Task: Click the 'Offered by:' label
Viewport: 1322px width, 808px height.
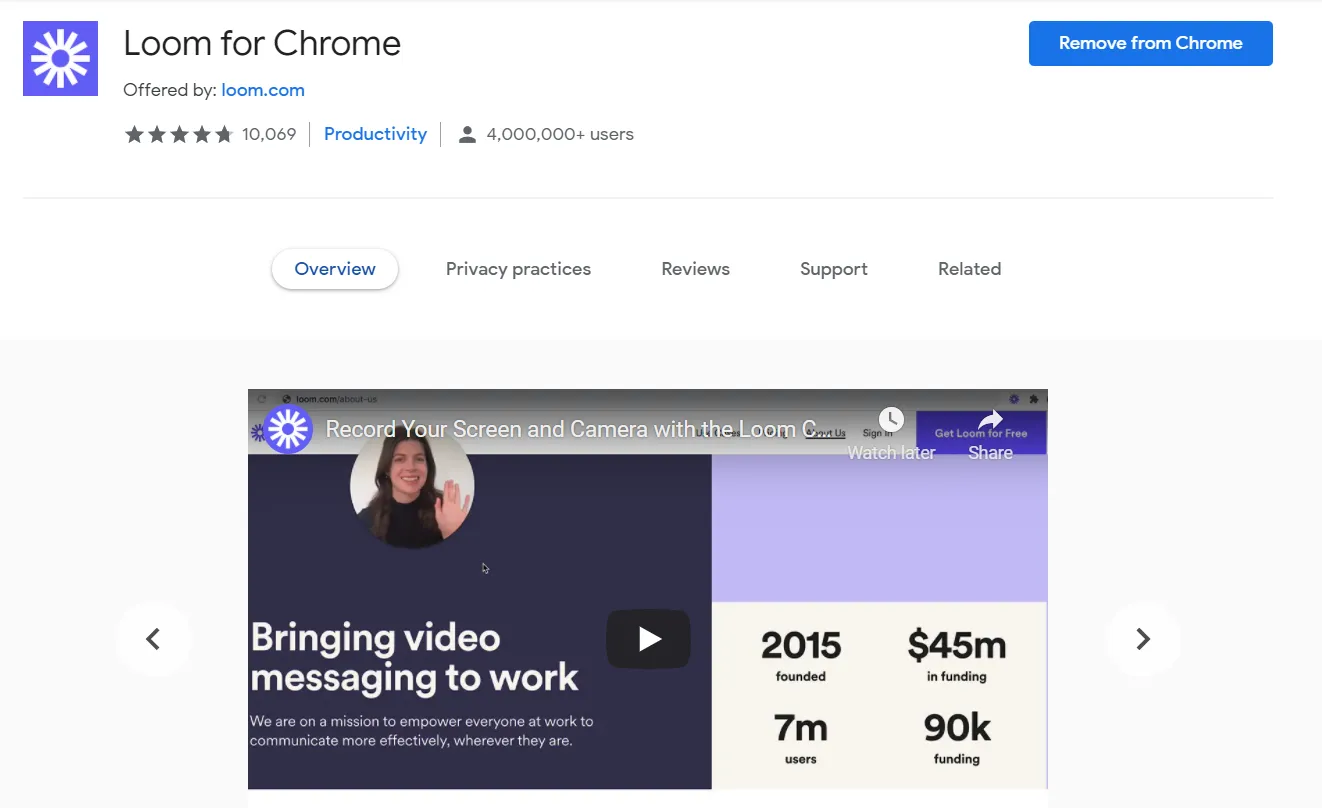Action: (x=170, y=90)
